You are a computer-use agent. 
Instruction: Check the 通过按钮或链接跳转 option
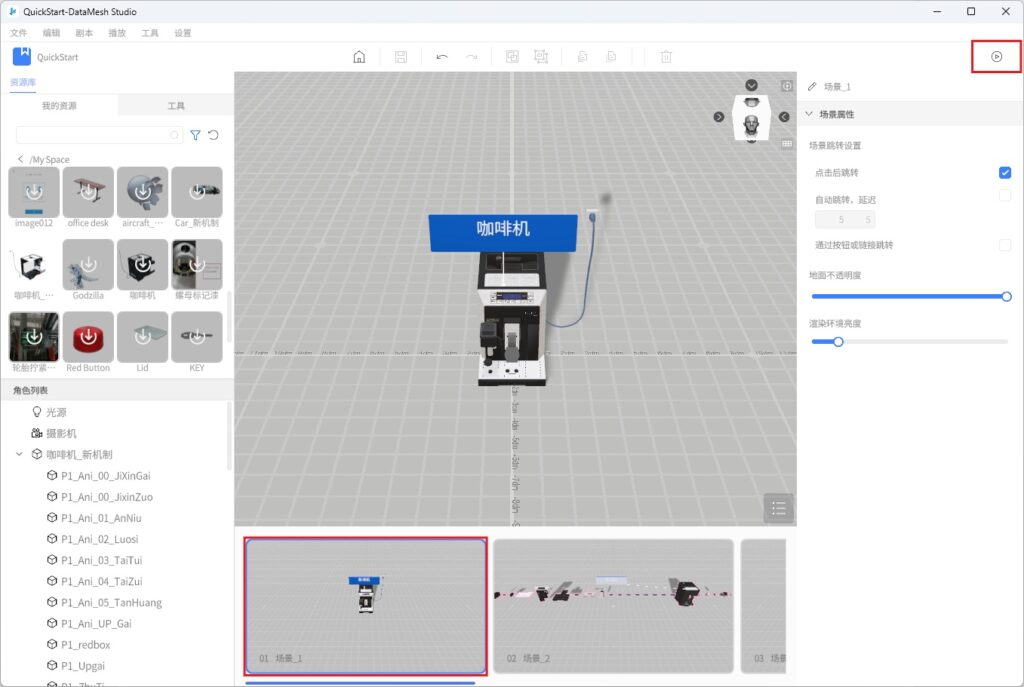point(1005,245)
